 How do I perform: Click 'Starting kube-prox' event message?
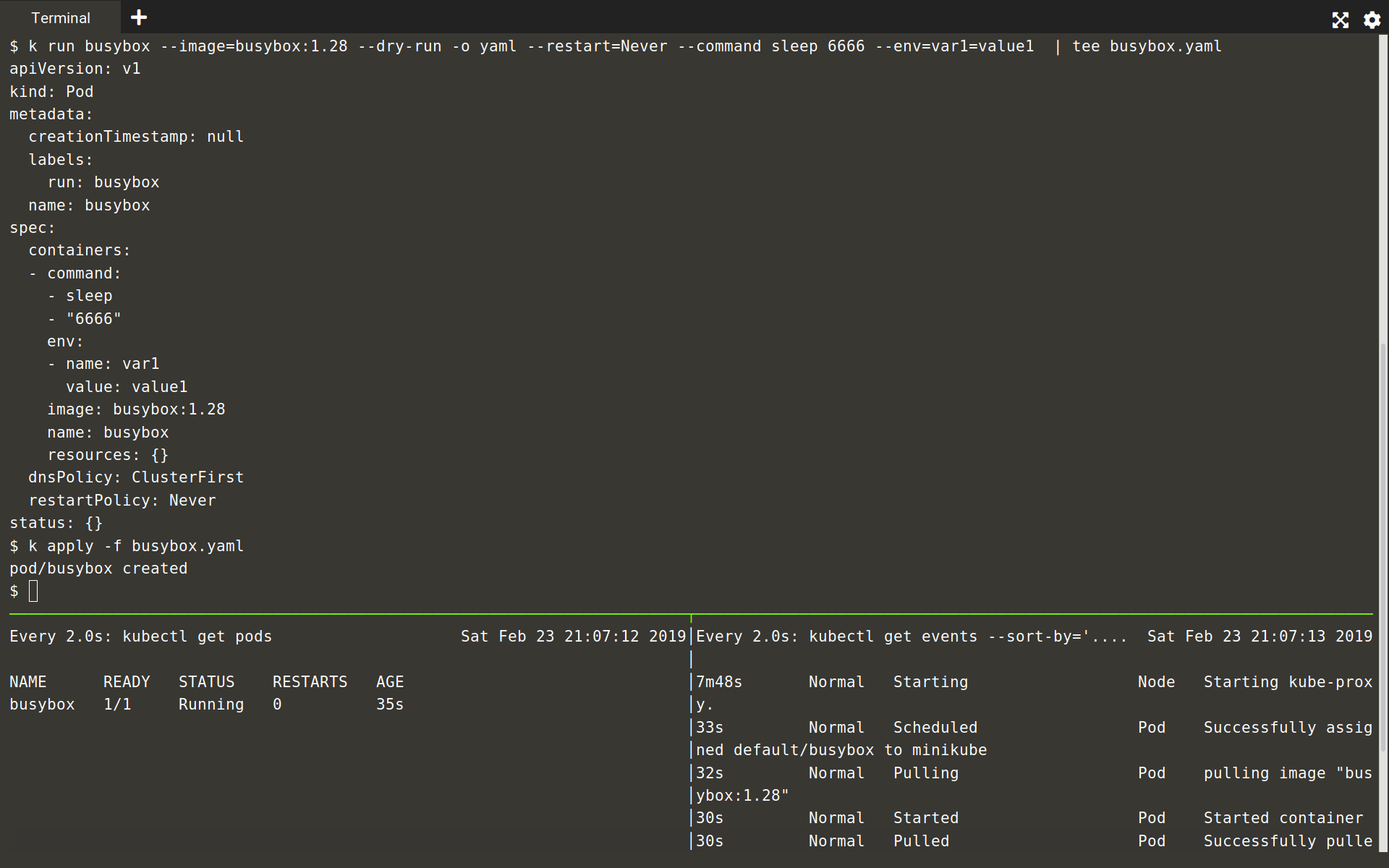point(1288,682)
